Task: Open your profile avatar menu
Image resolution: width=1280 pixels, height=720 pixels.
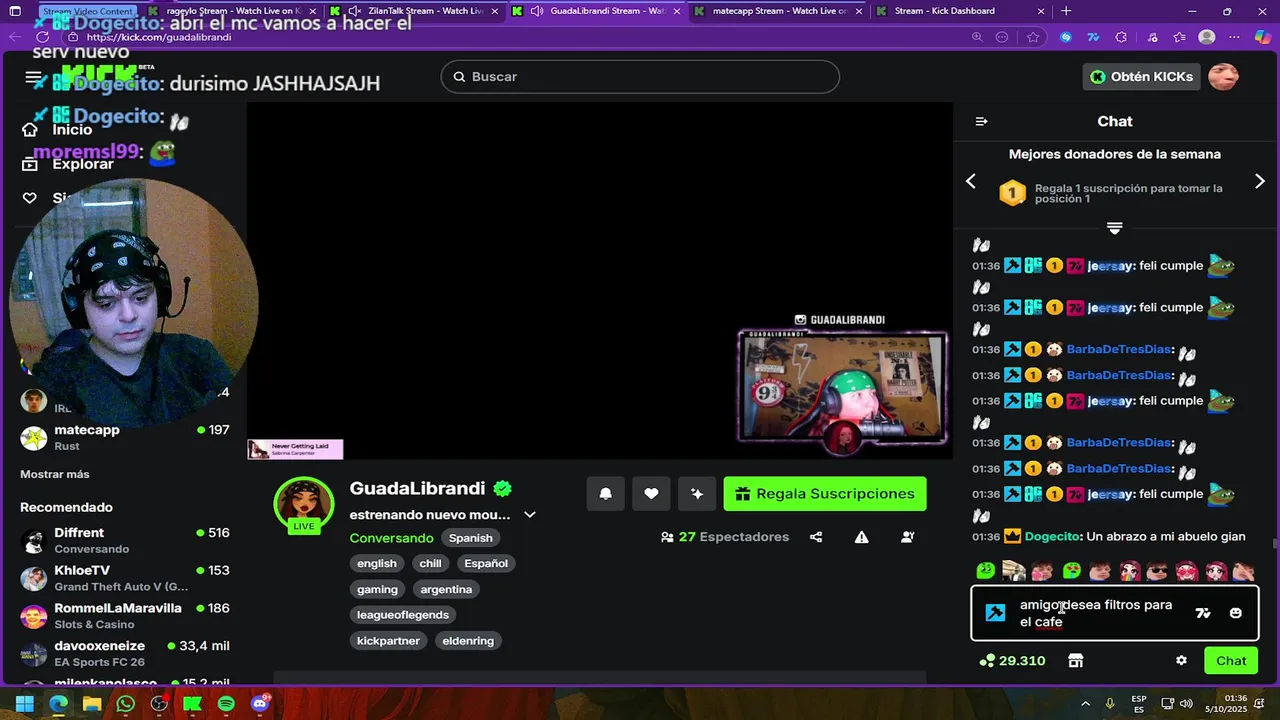Action: point(1223,76)
